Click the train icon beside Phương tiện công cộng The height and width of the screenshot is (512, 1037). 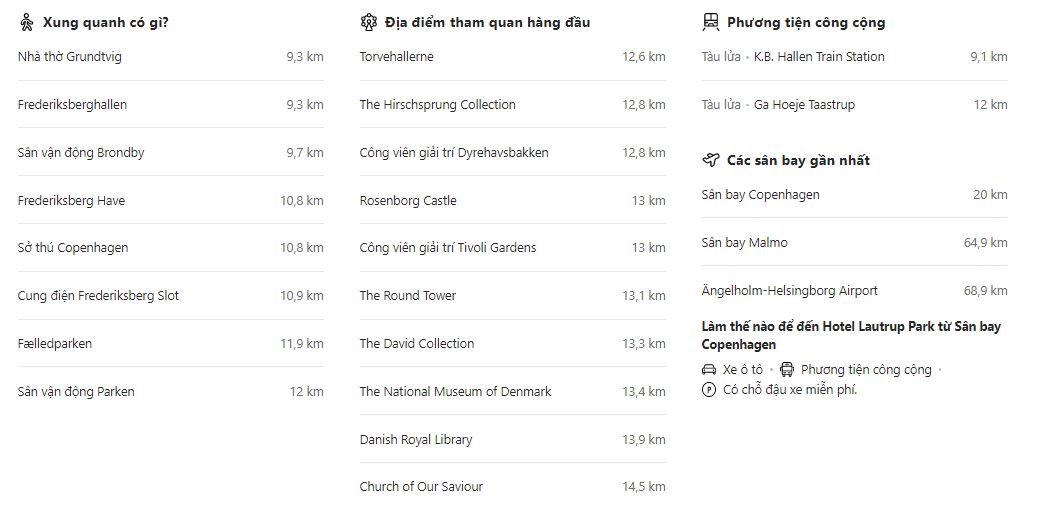point(710,22)
